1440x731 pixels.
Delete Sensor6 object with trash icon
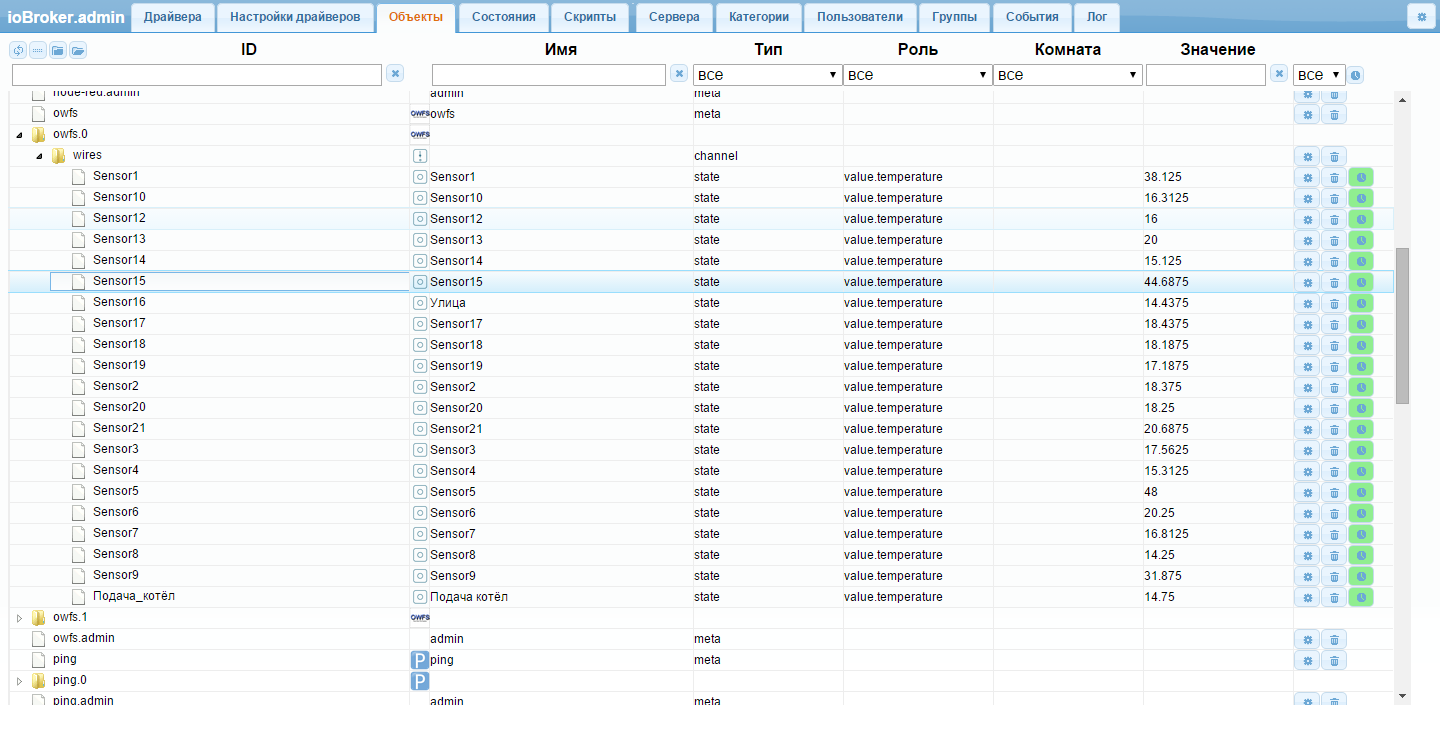click(1334, 513)
